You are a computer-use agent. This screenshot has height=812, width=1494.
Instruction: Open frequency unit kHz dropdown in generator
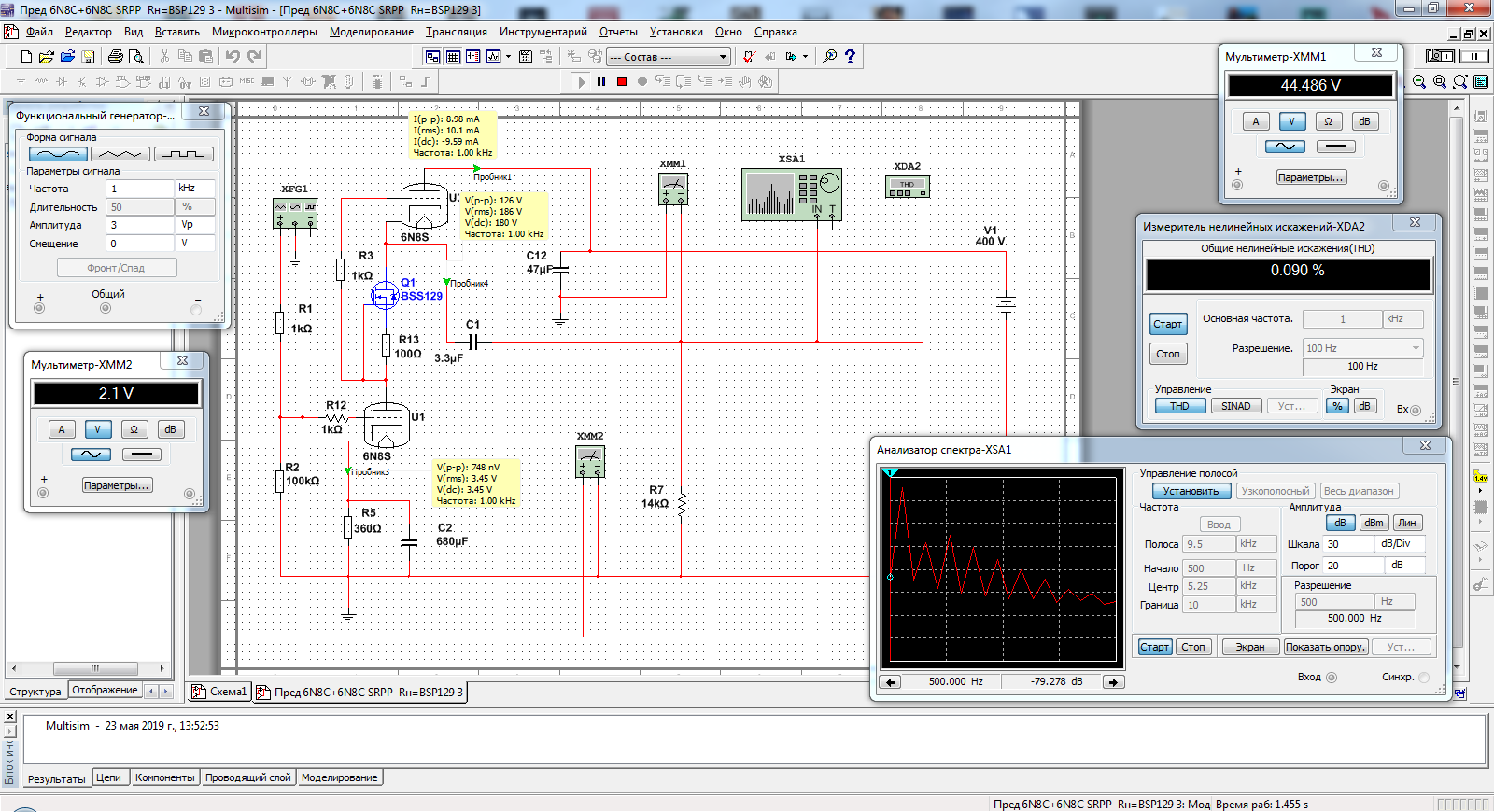[x=196, y=188]
